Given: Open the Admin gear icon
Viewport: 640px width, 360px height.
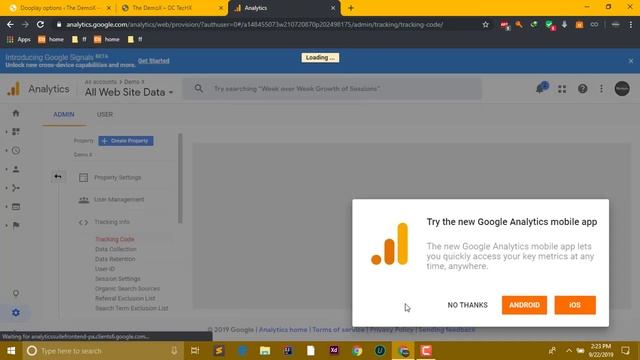Looking at the screenshot, I should click(x=16, y=313).
